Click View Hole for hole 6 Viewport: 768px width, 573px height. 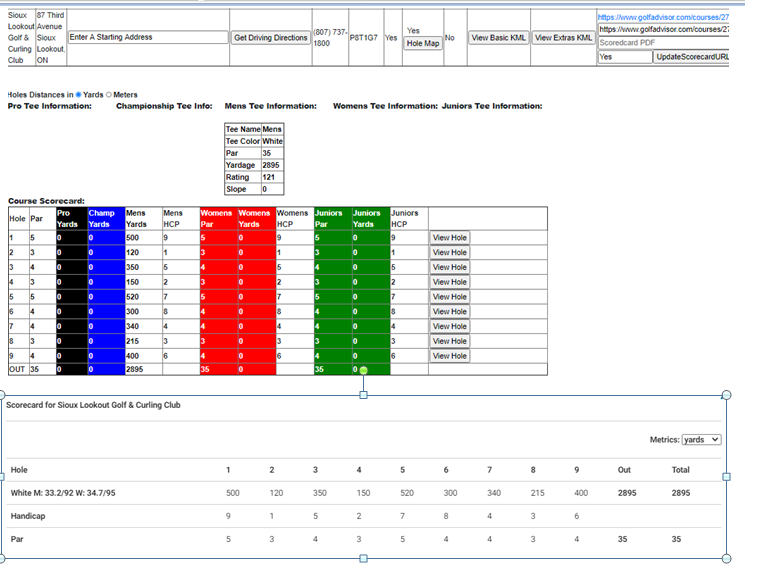point(450,311)
